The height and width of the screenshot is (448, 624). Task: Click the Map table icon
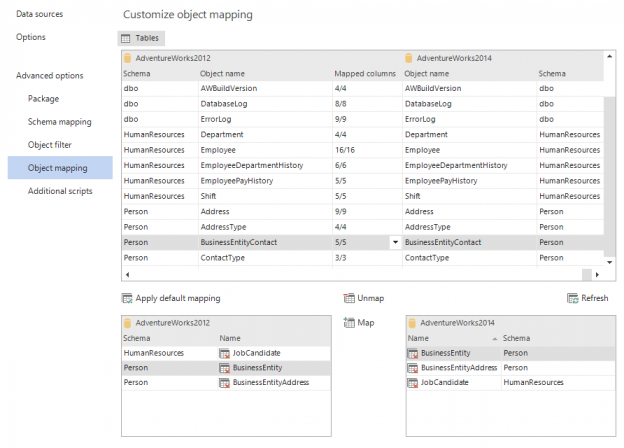pos(349,323)
